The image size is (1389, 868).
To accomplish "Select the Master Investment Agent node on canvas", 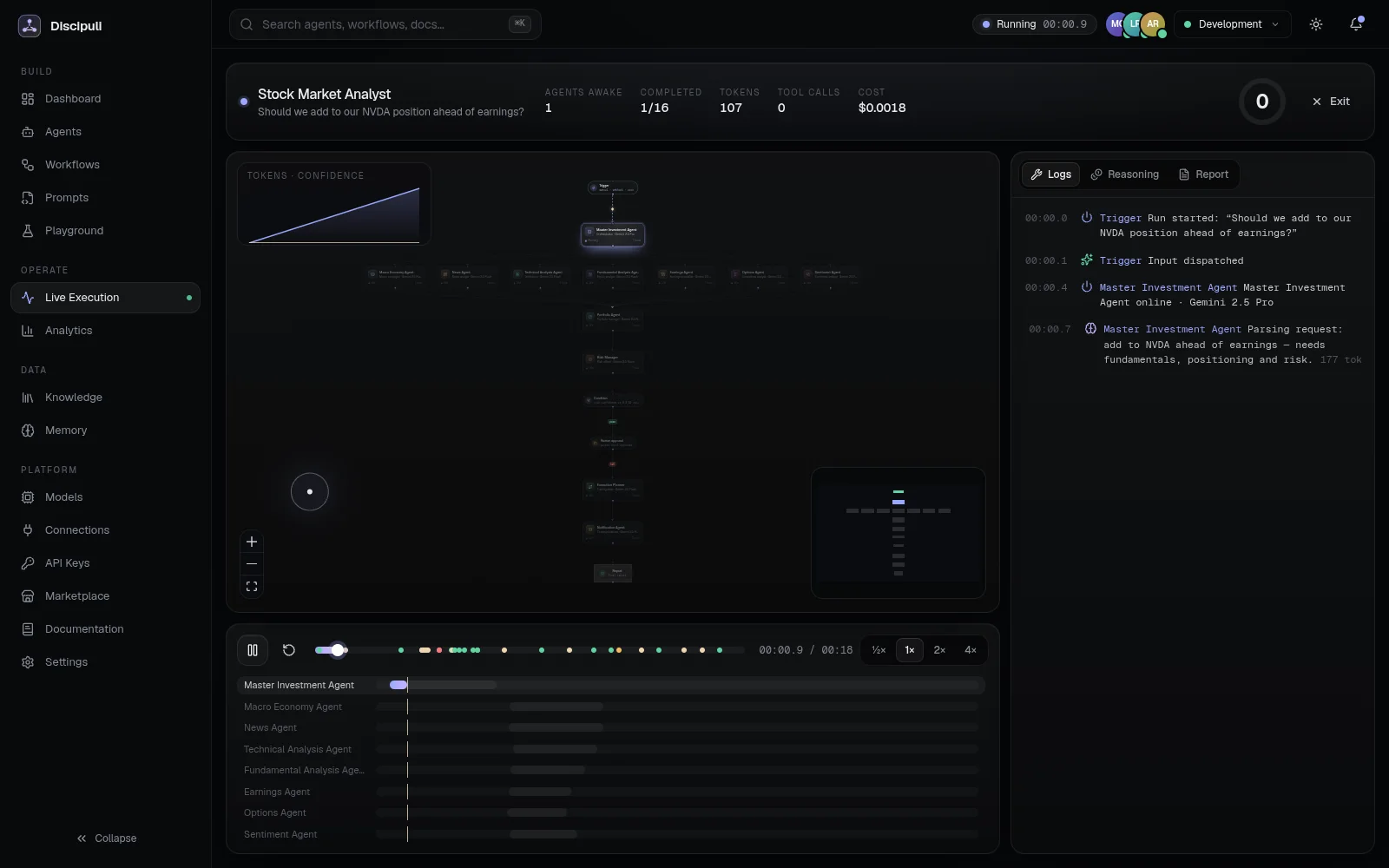I will [x=613, y=234].
